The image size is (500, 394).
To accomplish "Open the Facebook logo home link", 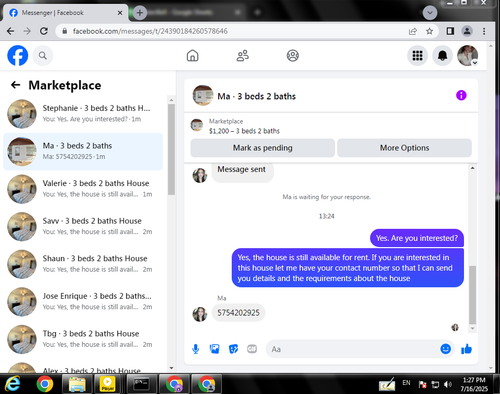I will (x=18, y=56).
